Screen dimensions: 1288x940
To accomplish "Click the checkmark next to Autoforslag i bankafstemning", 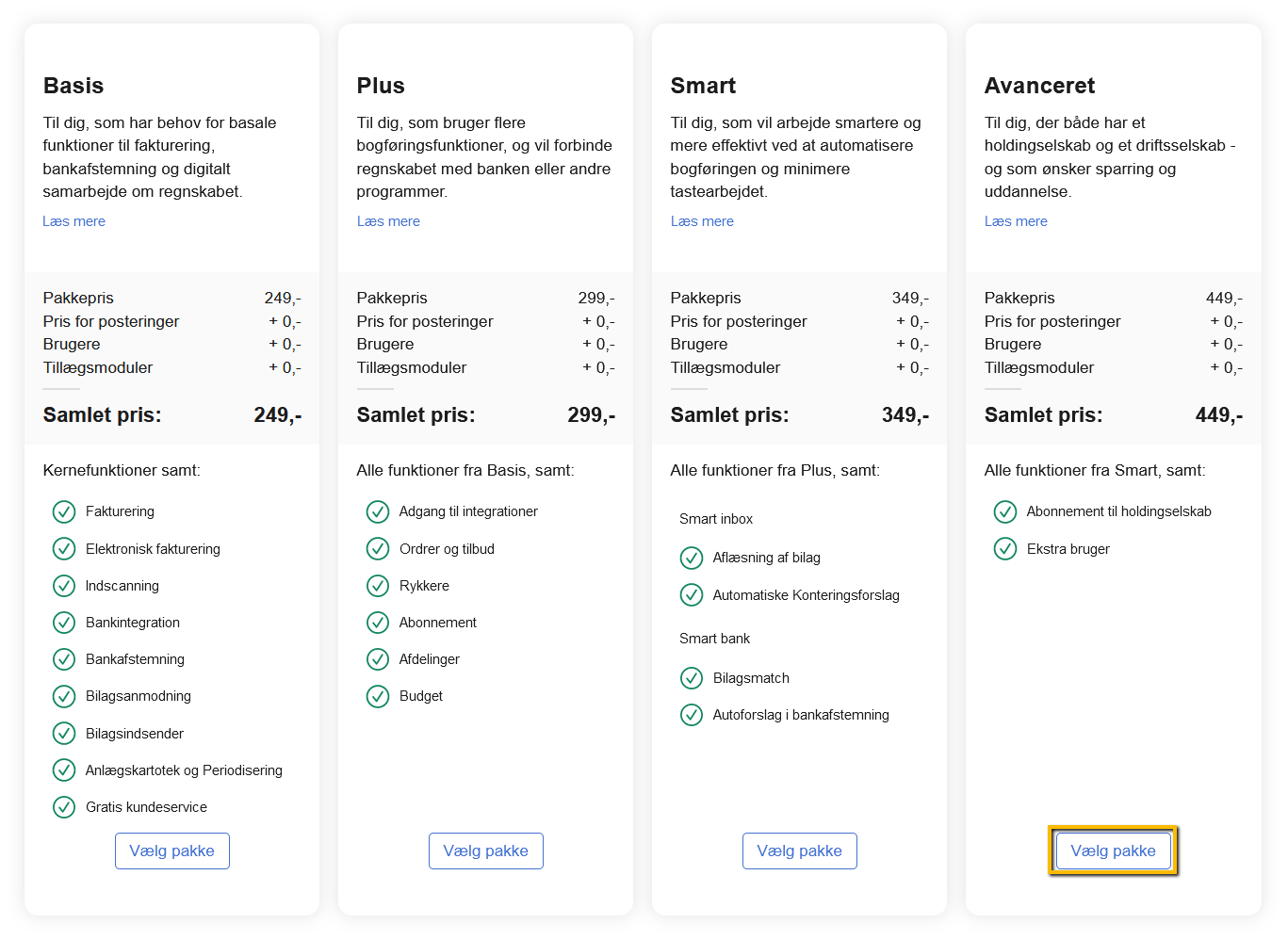I will click(x=692, y=714).
